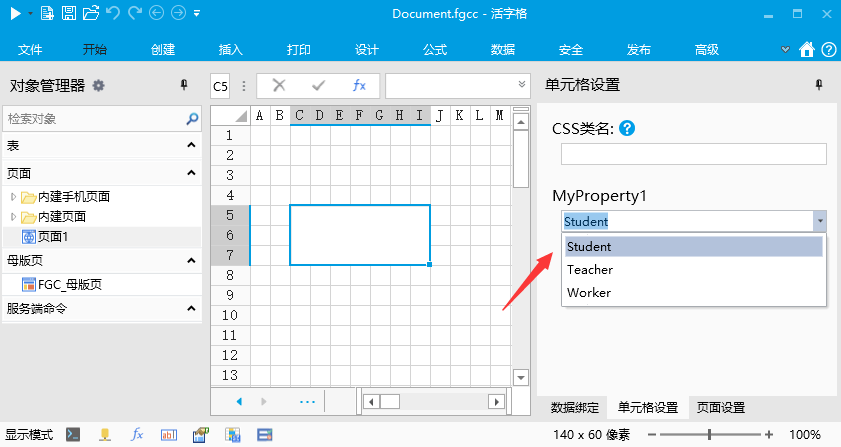The image size is (841, 447).
Task: Expand the 内建手机页面 folder
Action: [13, 197]
